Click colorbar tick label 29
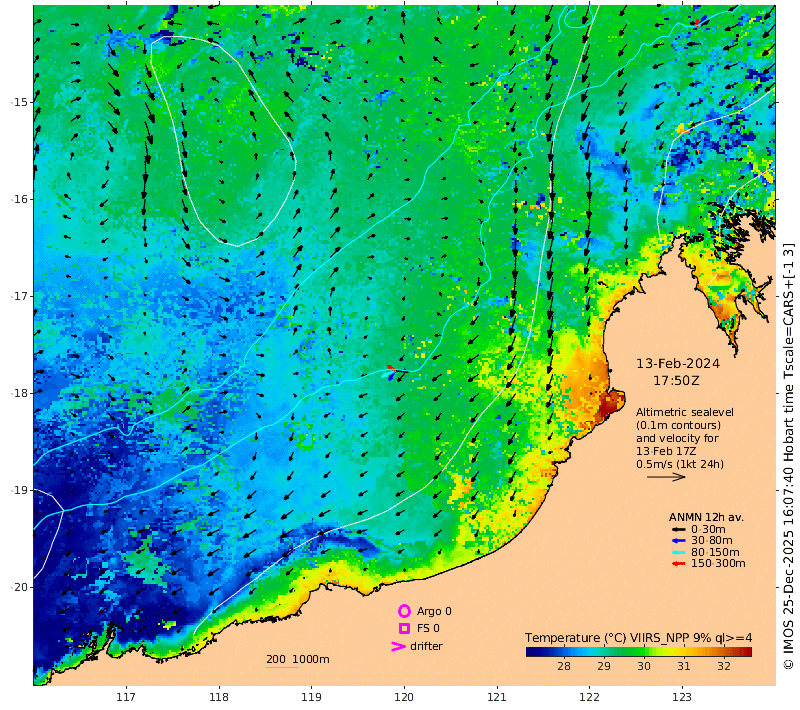Screen dimensions: 800x710 coord(604,666)
